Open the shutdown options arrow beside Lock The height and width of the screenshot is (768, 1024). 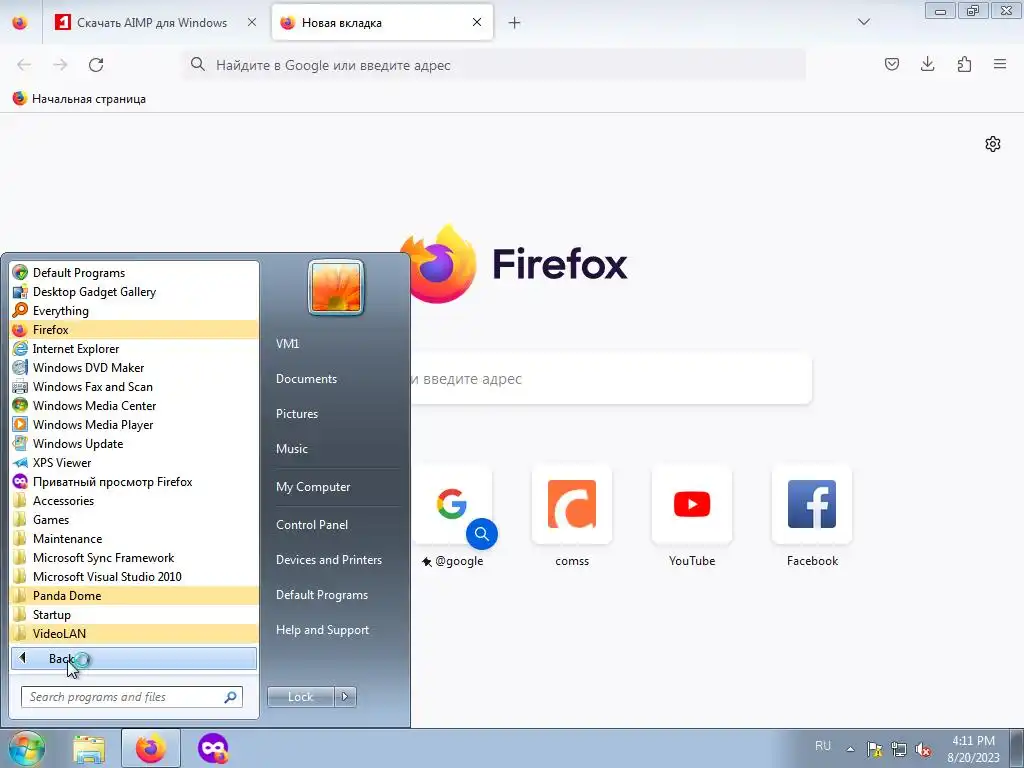[345, 697]
